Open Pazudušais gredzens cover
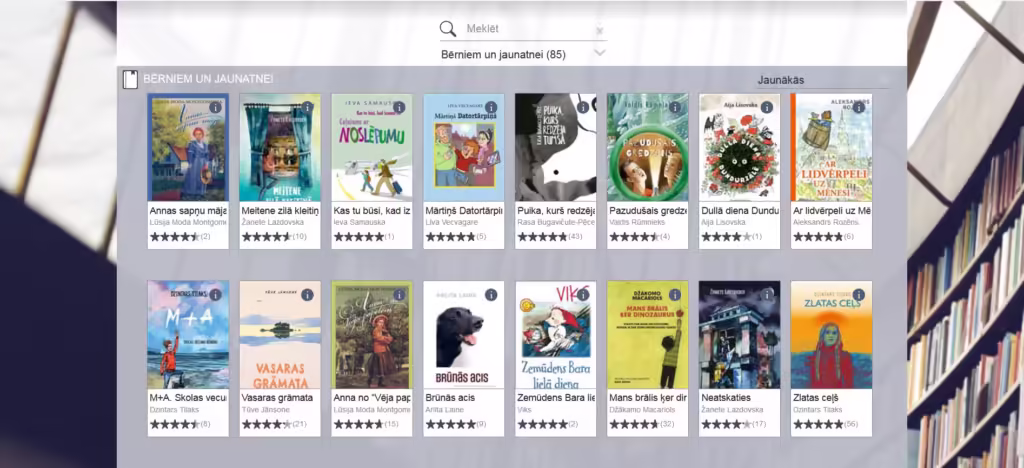Viewport: 1024px width, 468px height. 648,148
